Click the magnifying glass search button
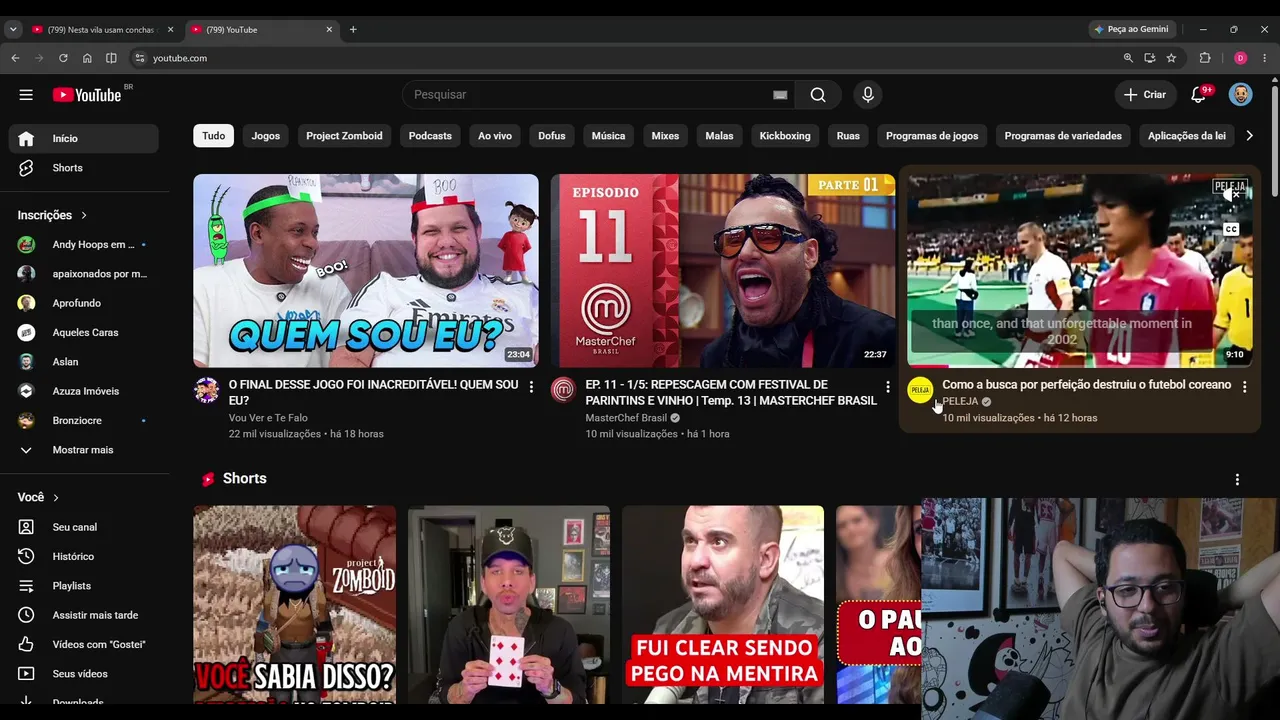Viewport: 1280px width, 720px height. click(x=818, y=95)
